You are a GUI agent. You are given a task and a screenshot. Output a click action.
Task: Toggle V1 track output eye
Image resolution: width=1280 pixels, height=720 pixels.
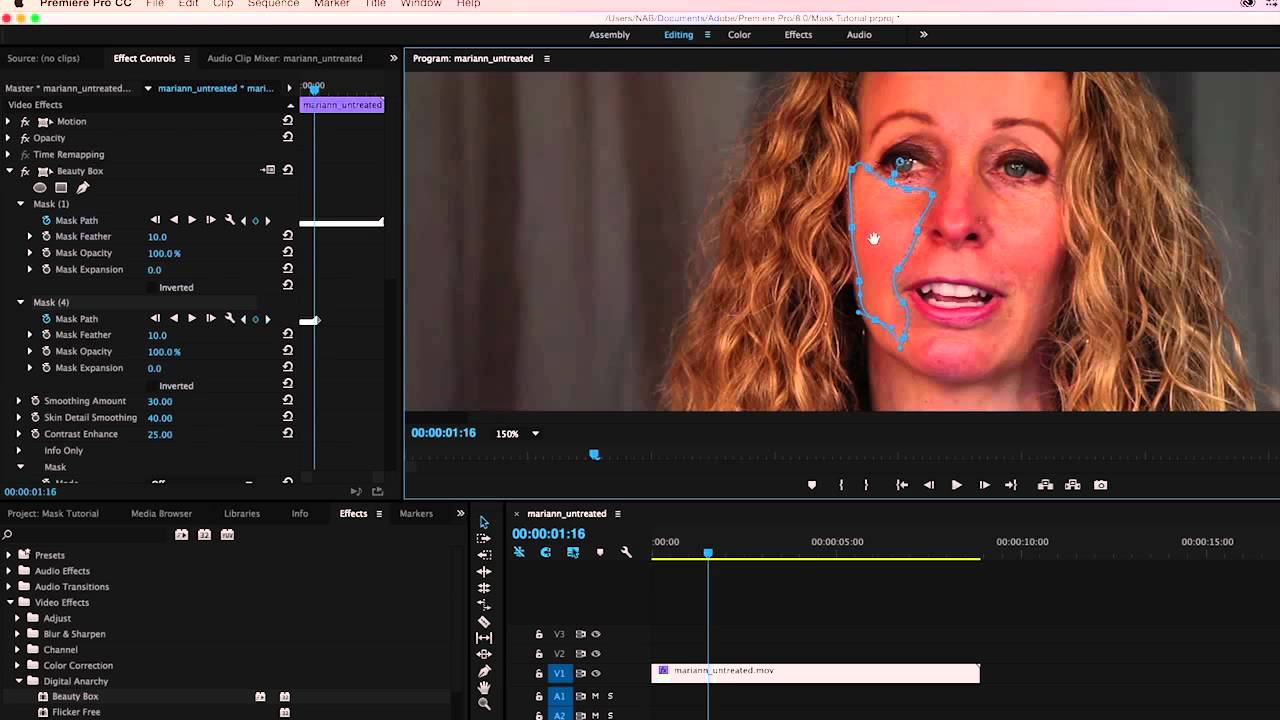click(x=596, y=674)
